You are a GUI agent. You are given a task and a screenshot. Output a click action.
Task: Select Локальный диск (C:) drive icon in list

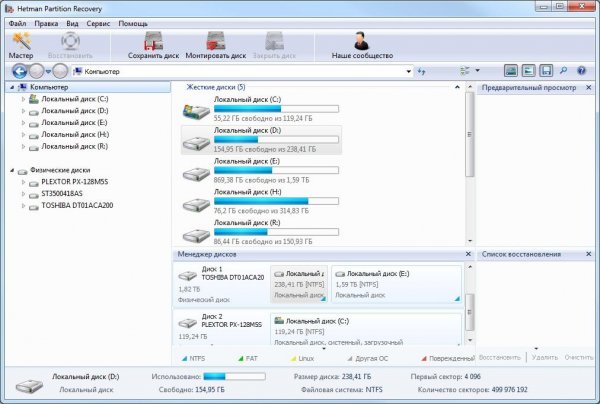(196, 111)
